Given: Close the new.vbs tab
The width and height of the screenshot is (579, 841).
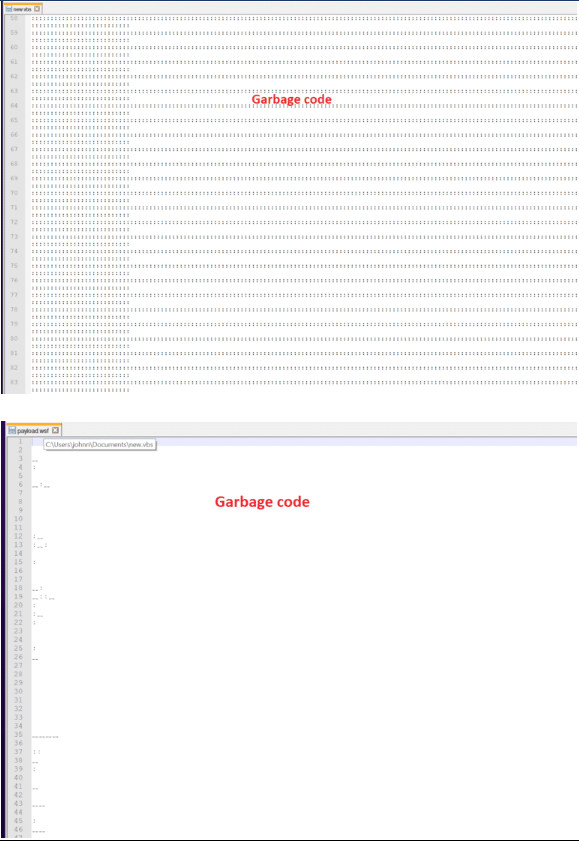Looking at the screenshot, I should (37, 9).
